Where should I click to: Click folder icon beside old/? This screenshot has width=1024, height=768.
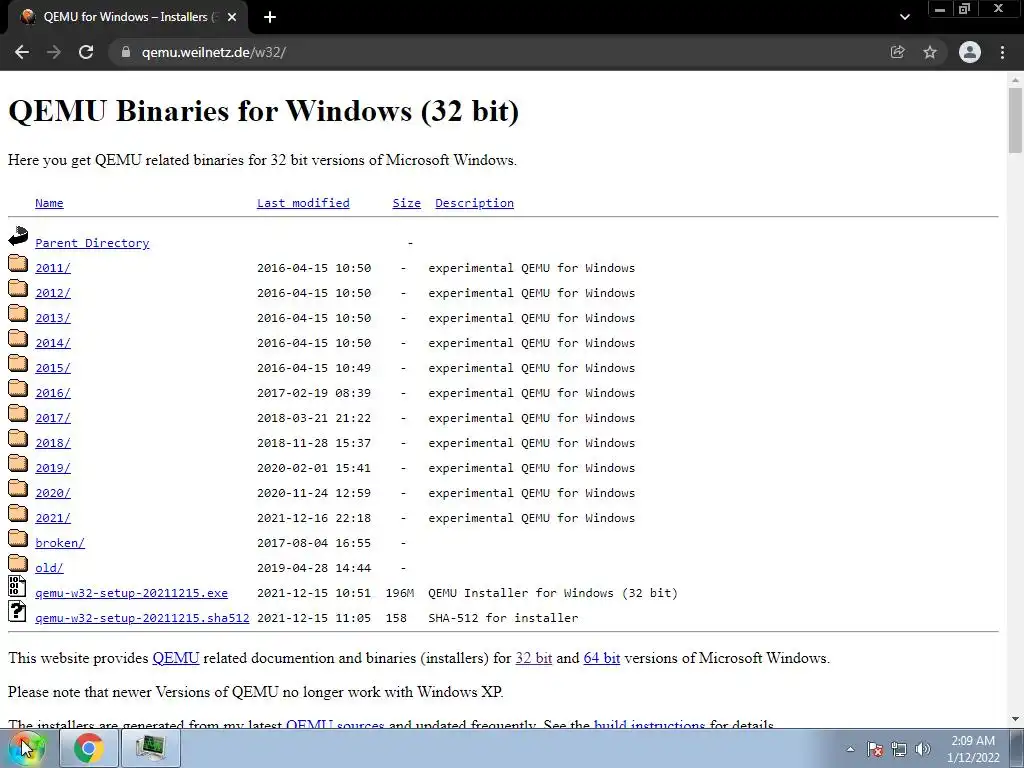click(x=18, y=563)
